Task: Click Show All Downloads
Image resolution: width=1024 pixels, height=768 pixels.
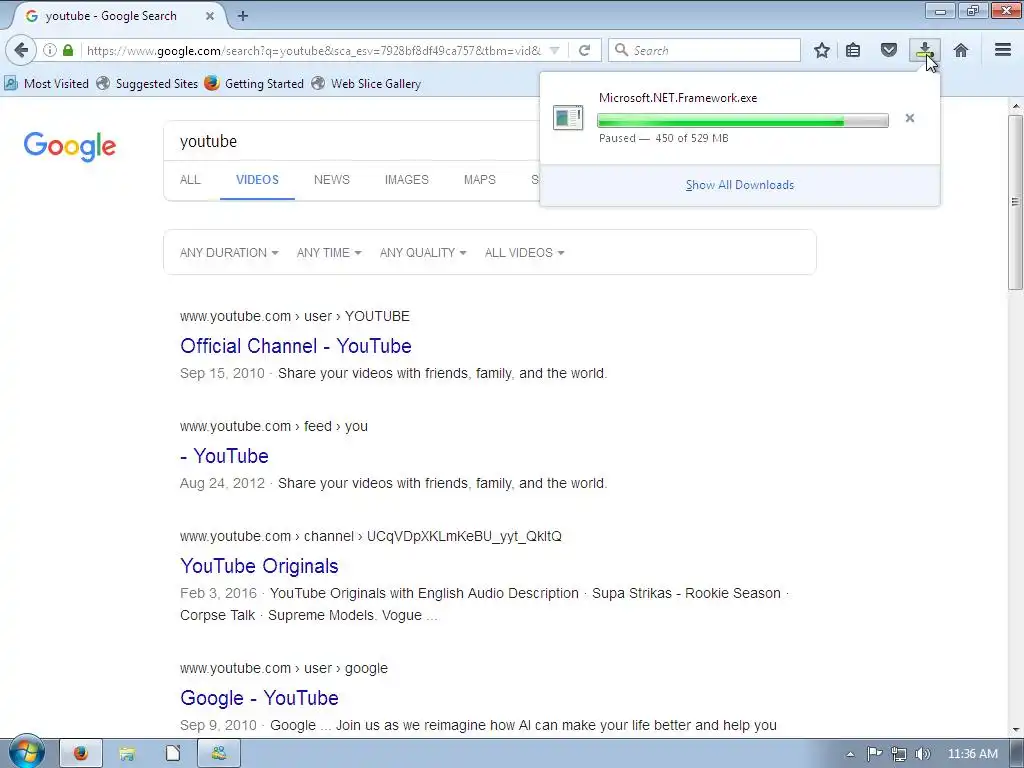Action: coord(740,185)
